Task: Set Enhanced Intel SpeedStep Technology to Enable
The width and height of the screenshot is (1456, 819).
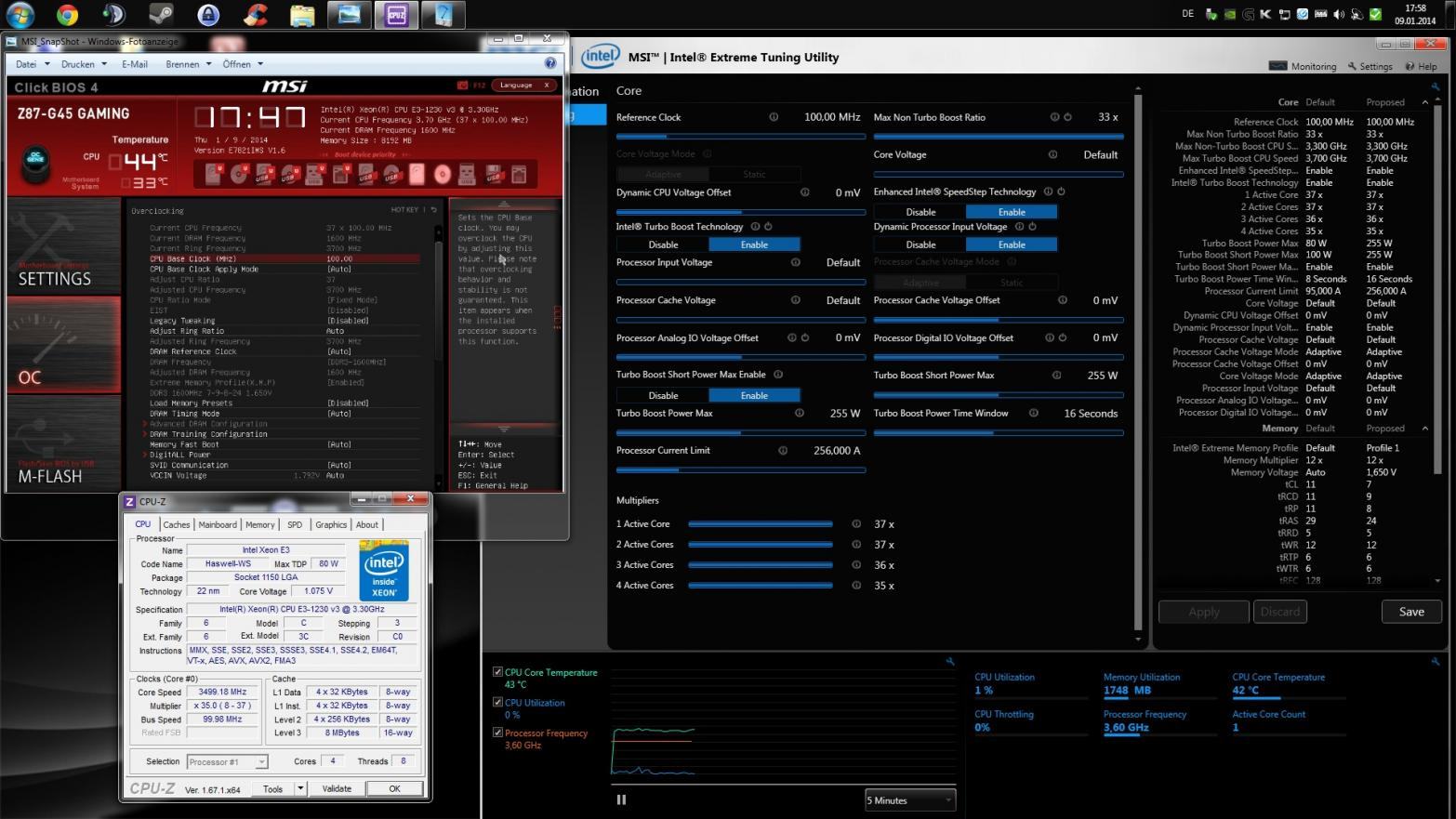Action: point(1012,212)
